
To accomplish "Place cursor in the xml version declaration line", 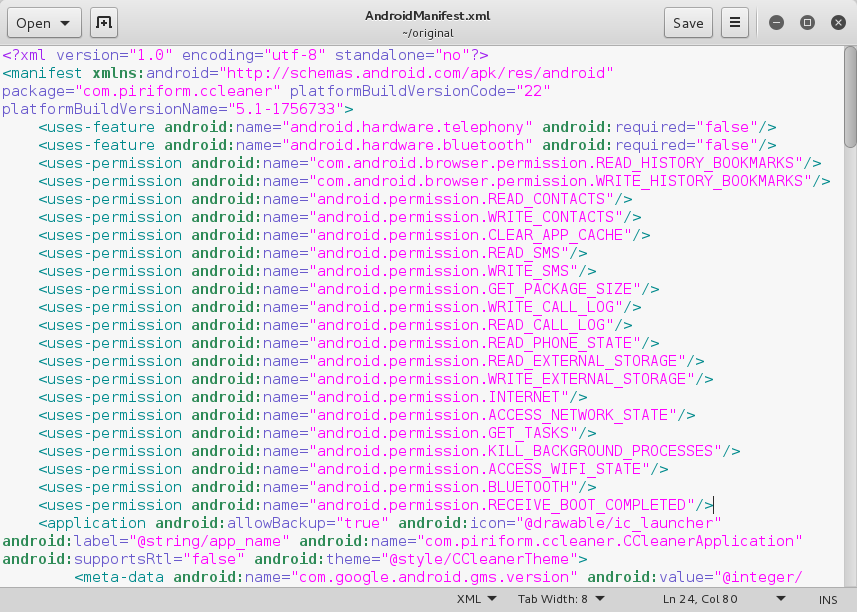I will pos(245,55).
